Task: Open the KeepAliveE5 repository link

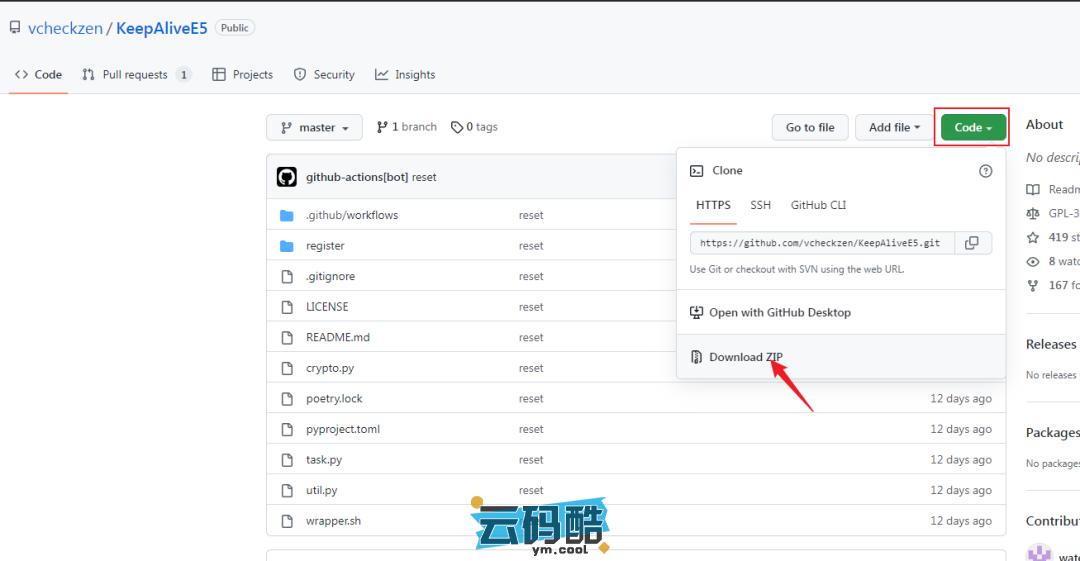Action: click(162, 28)
